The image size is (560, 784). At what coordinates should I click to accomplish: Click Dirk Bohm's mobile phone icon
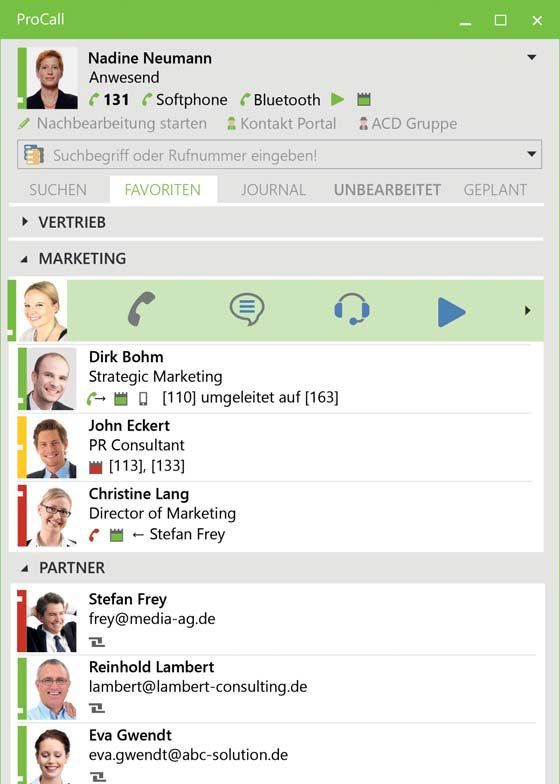[143, 398]
